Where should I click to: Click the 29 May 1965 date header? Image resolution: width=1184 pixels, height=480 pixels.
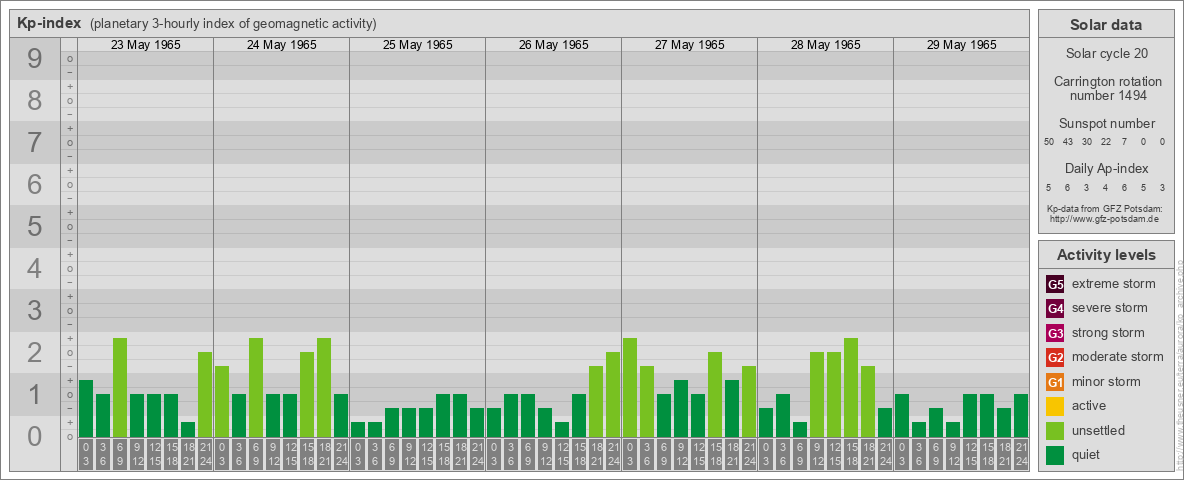coord(961,45)
